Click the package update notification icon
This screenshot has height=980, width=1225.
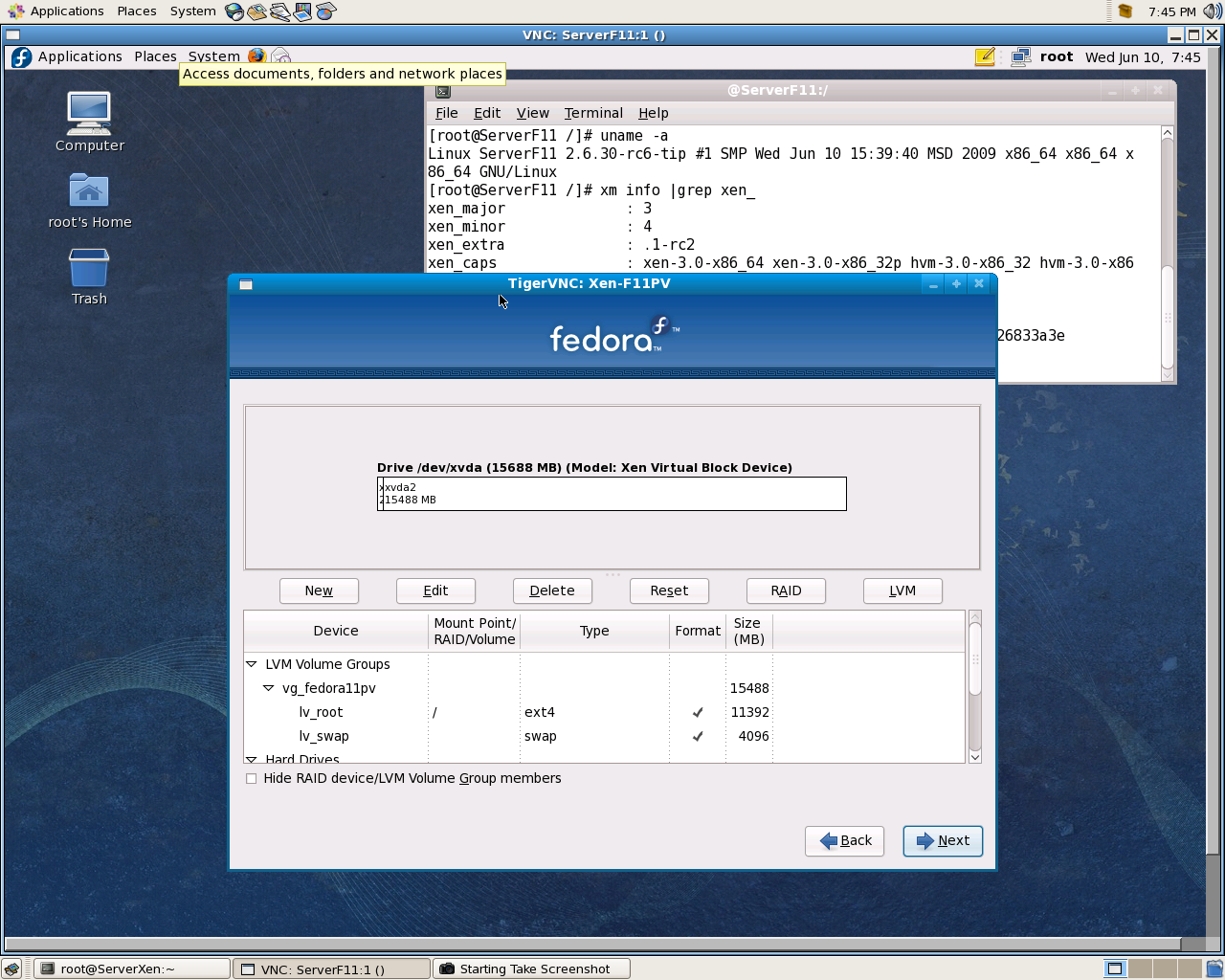(1125, 11)
